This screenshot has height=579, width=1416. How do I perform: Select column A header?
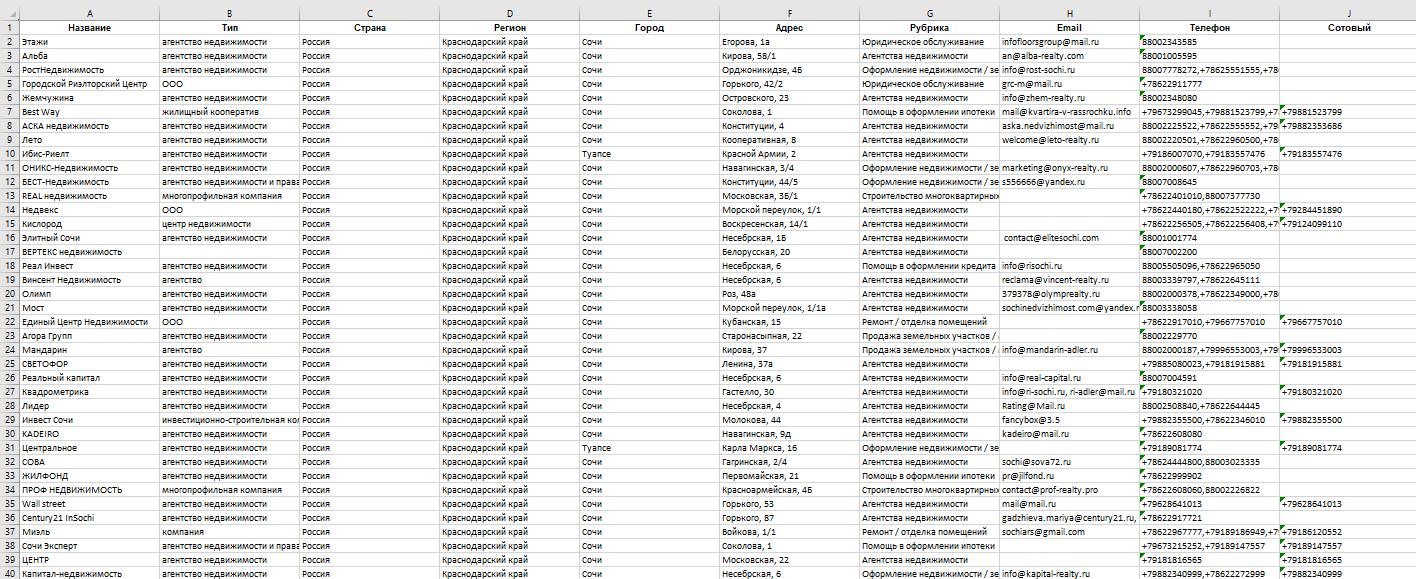point(89,13)
